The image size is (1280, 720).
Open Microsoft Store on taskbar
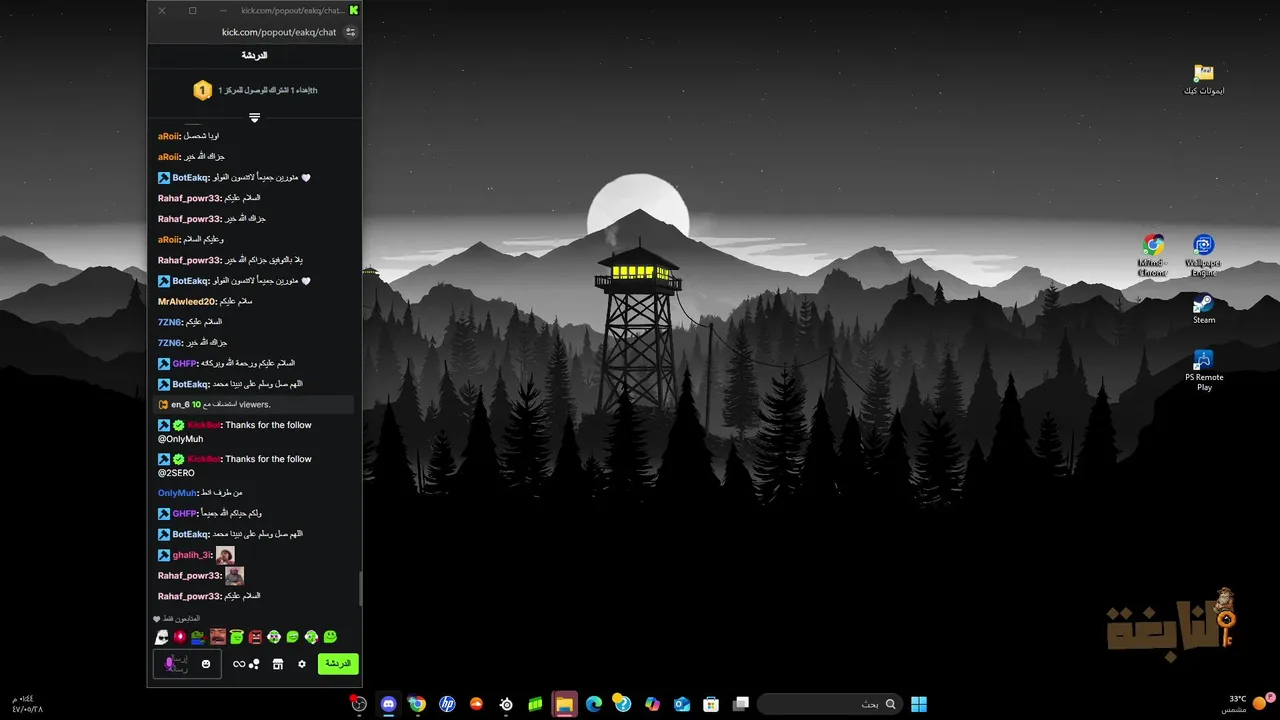(x=711, y=704)
